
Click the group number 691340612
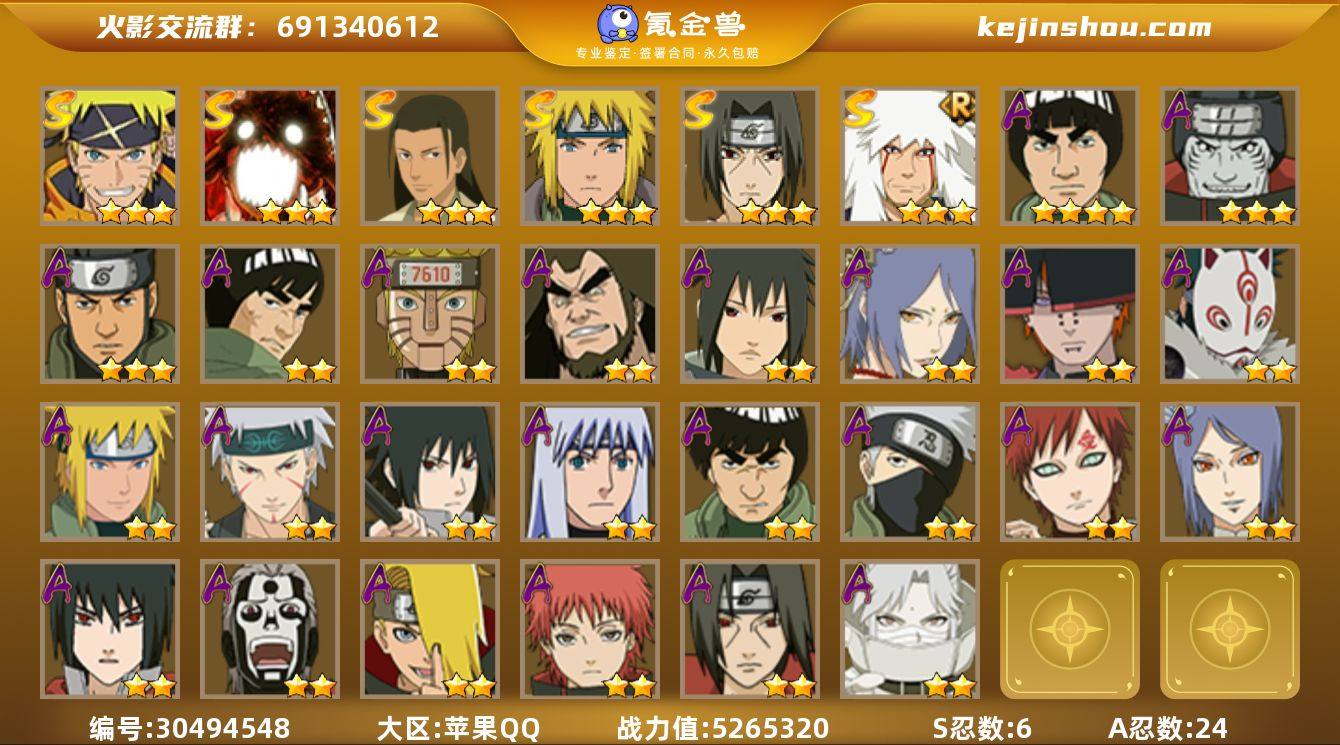click(x=358, y=27)
